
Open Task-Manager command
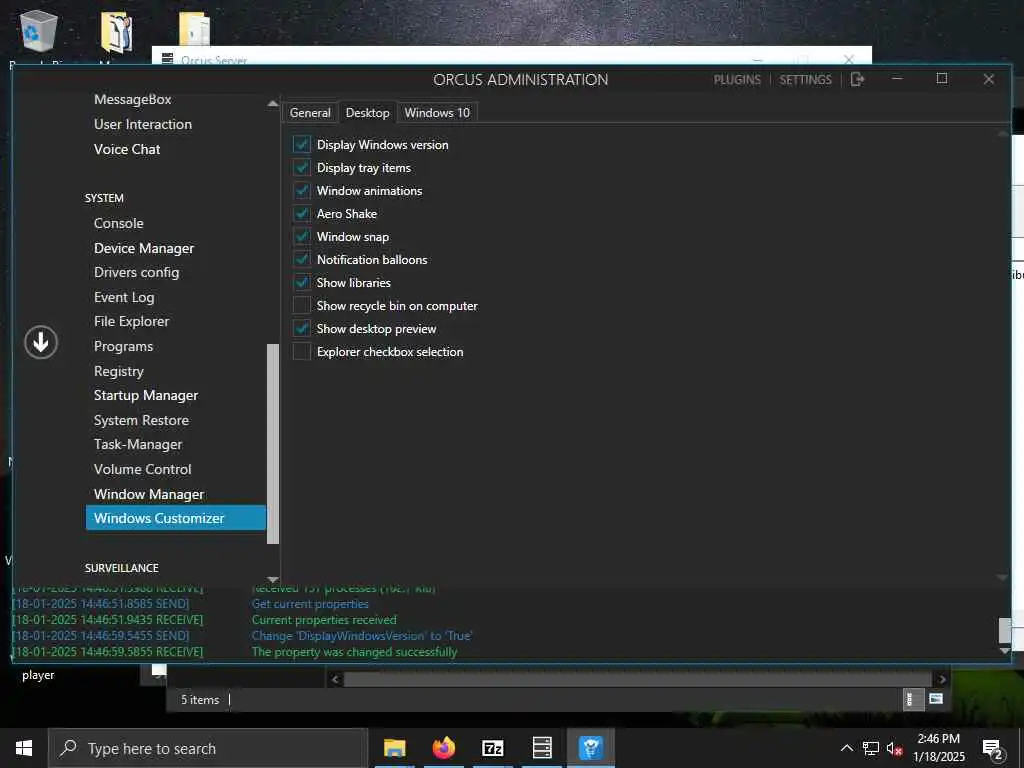click(138, 444)
